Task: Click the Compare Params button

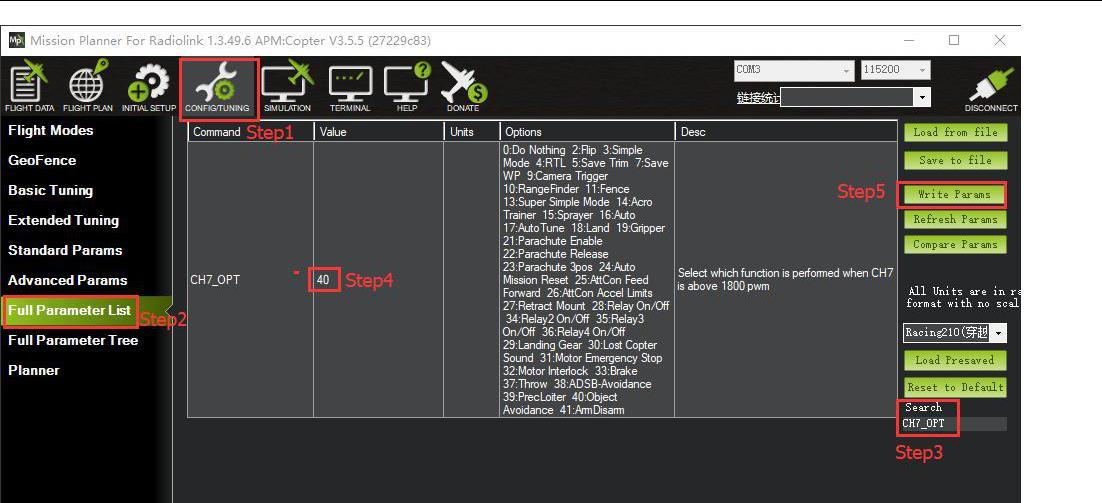Action: click(955, 245)
